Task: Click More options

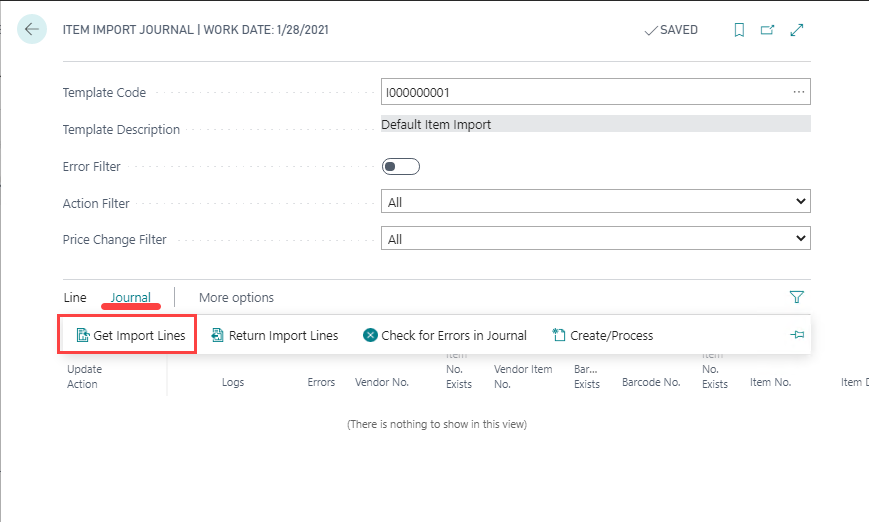Action: click(236, 297)
